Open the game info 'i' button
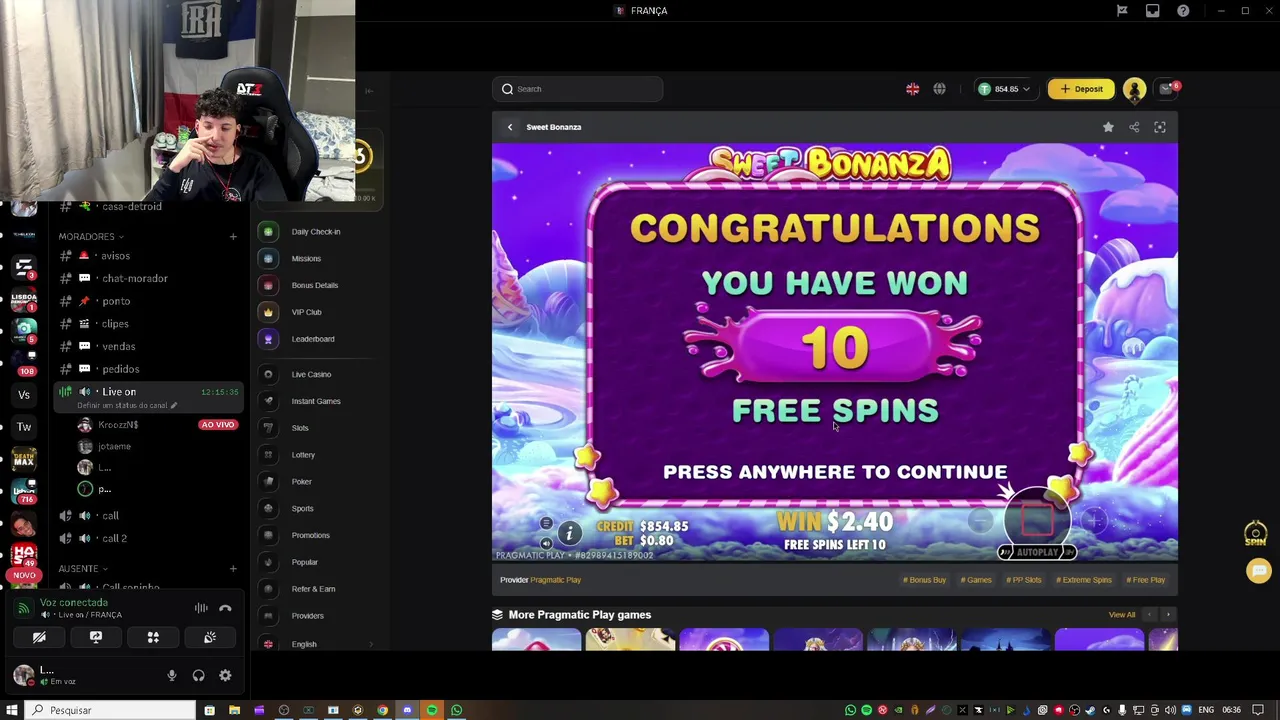This screenshot has width=1280, height=720. click(x=569, y=533)
